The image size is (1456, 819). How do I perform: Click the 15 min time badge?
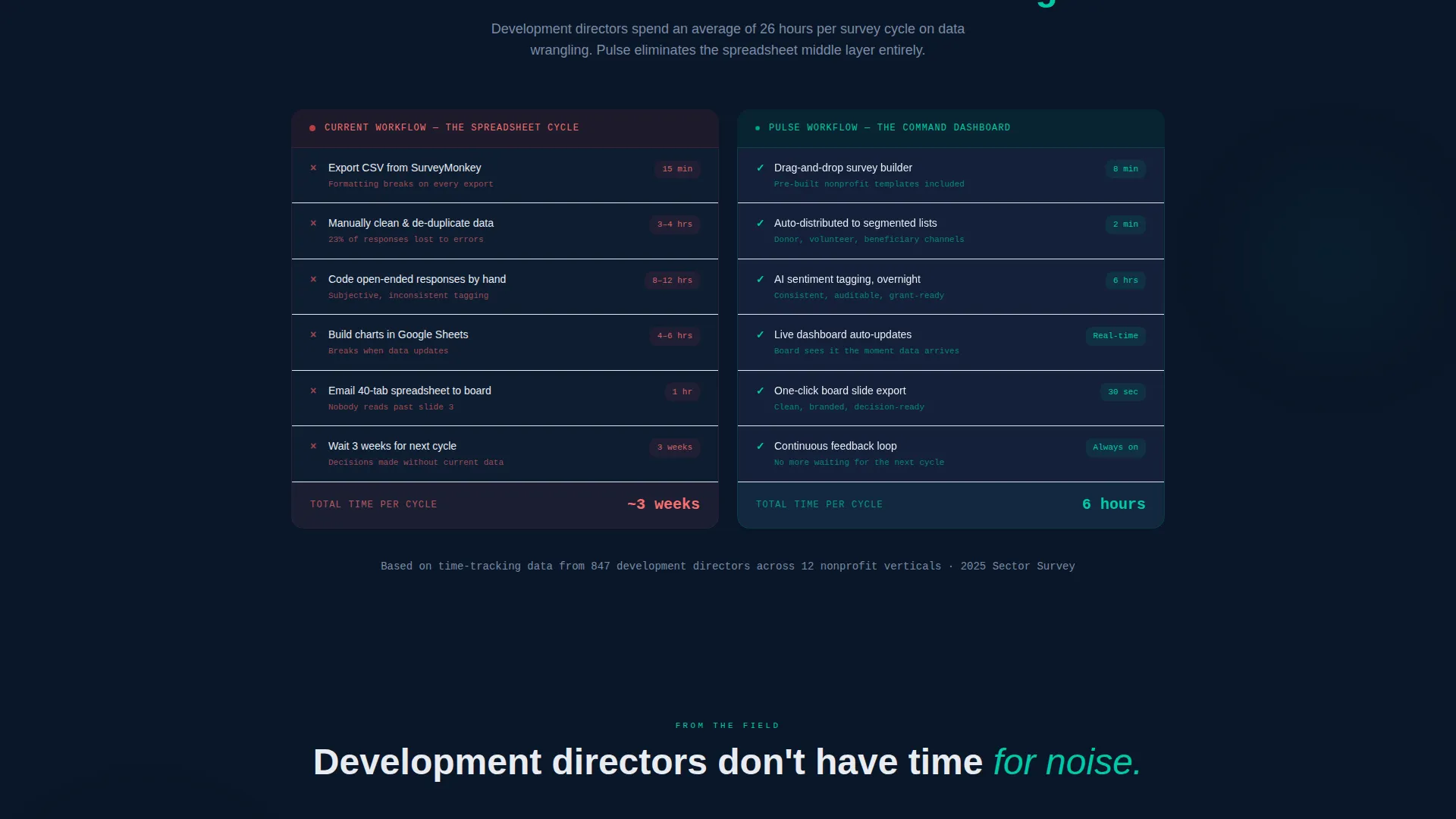pyautogui.click(x=677, y=169)
